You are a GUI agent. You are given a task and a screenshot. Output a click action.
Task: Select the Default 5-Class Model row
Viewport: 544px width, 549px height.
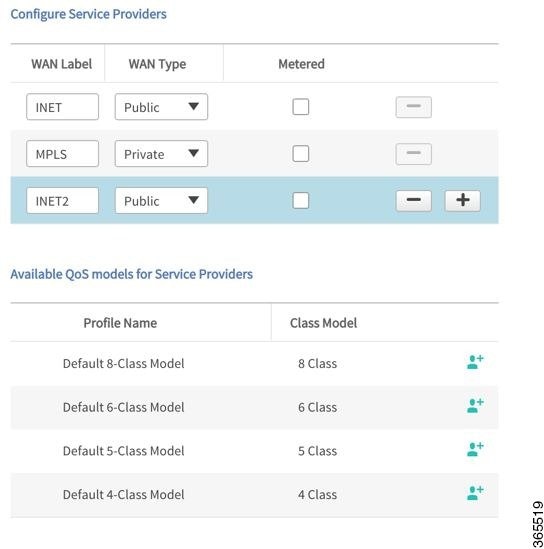(x=254, y=451)
